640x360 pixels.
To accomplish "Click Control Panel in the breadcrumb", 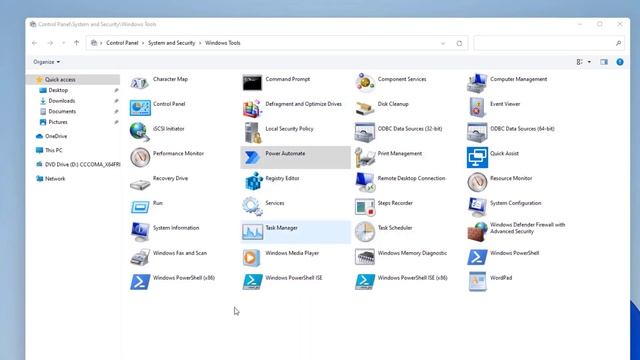I will coord(122,43).
